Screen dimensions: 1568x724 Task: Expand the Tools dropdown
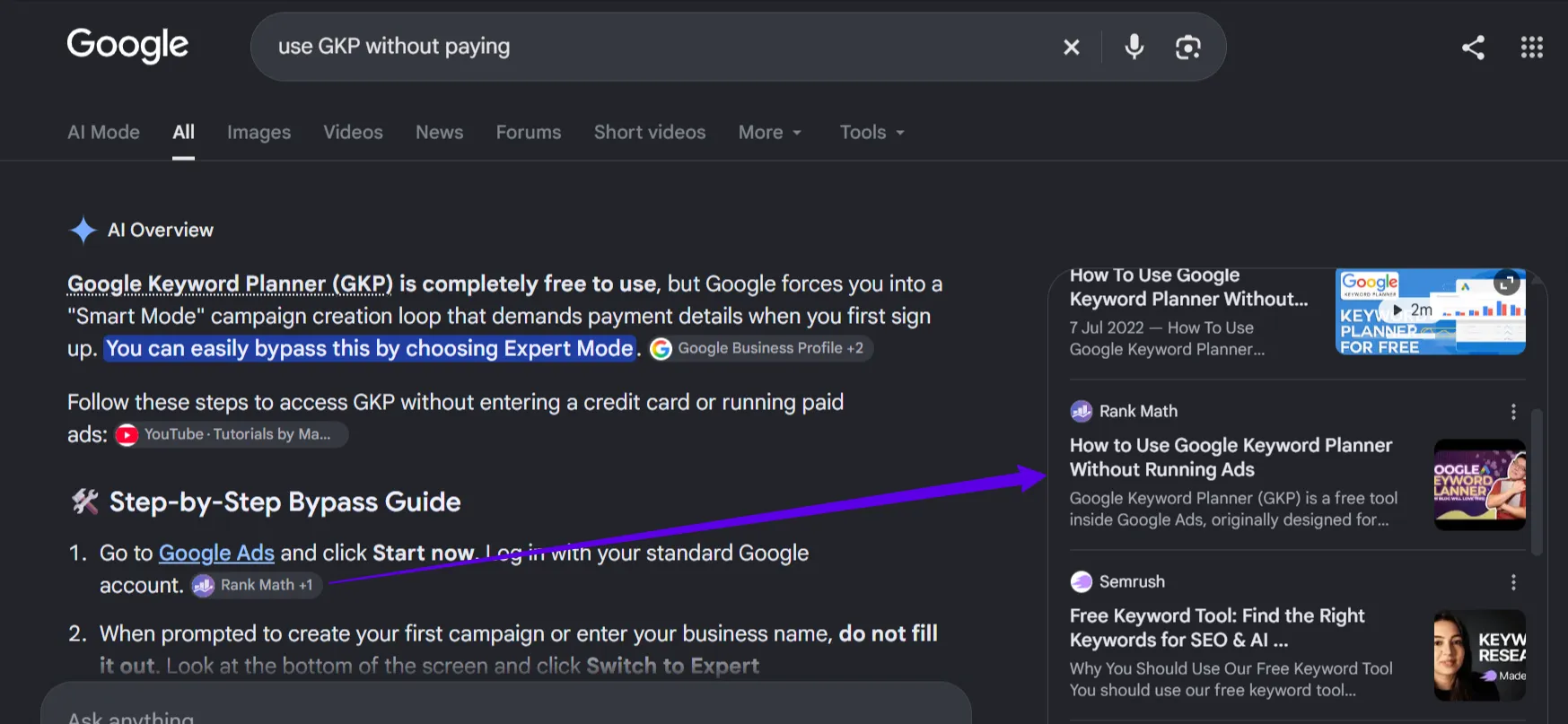[x=872, y=132]
